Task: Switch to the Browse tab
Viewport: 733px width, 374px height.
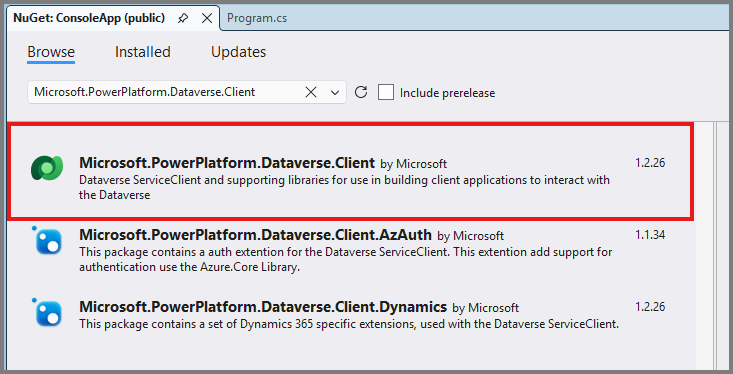Action: click(51, 52)
